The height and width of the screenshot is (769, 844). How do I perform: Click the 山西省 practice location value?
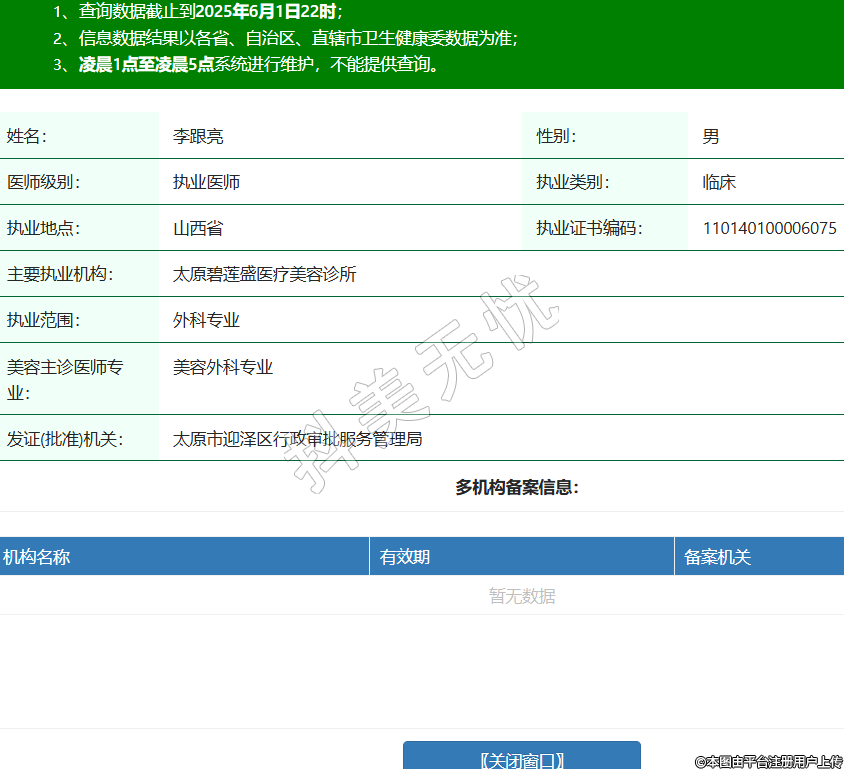[x=198, y=228]
